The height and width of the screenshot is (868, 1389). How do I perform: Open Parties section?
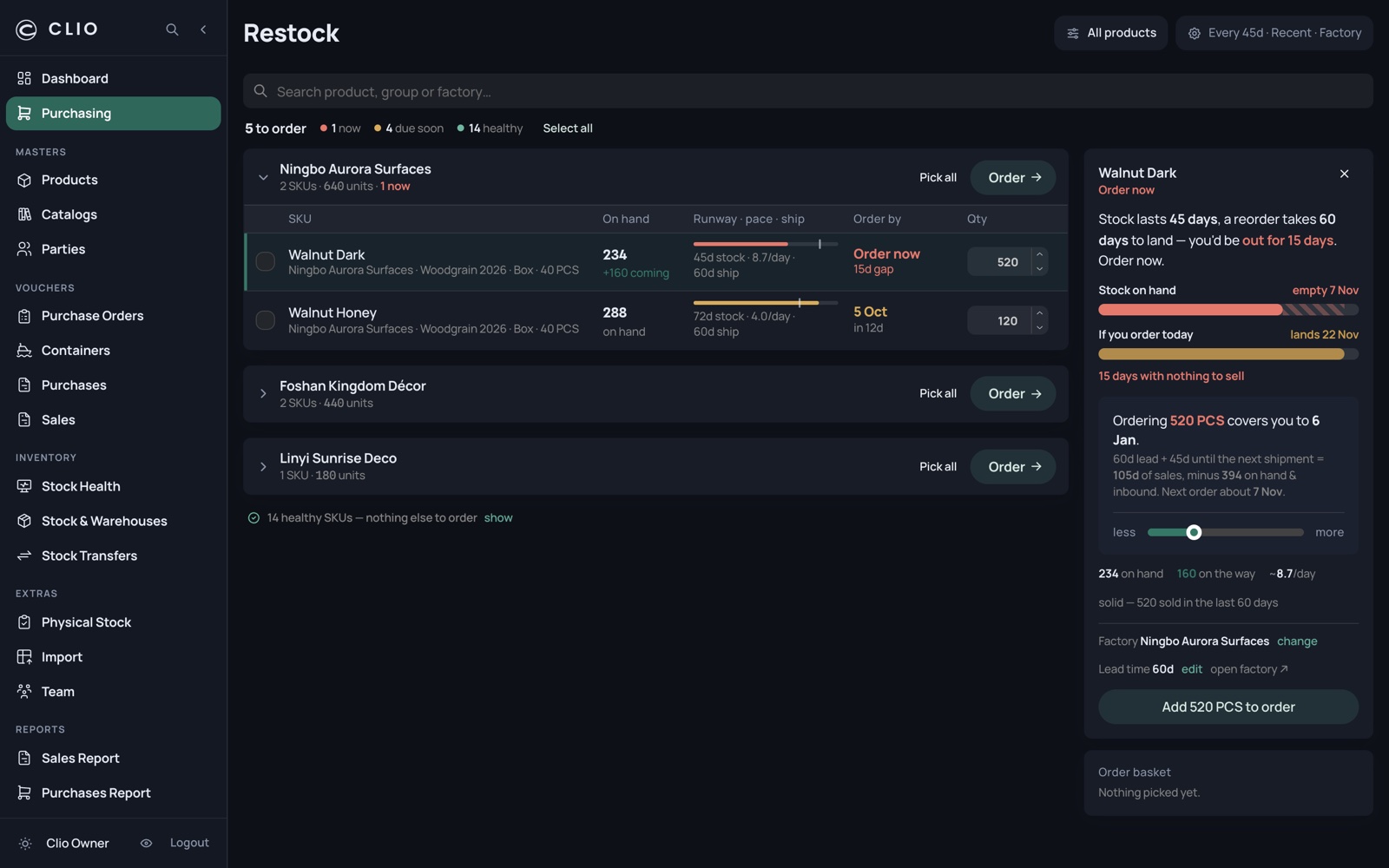[114, 249]
